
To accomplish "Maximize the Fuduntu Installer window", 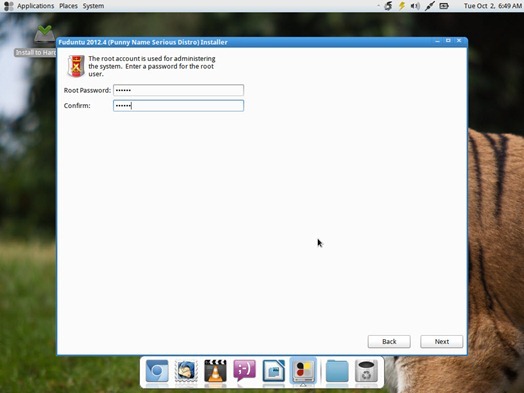I will pos(448,41).
